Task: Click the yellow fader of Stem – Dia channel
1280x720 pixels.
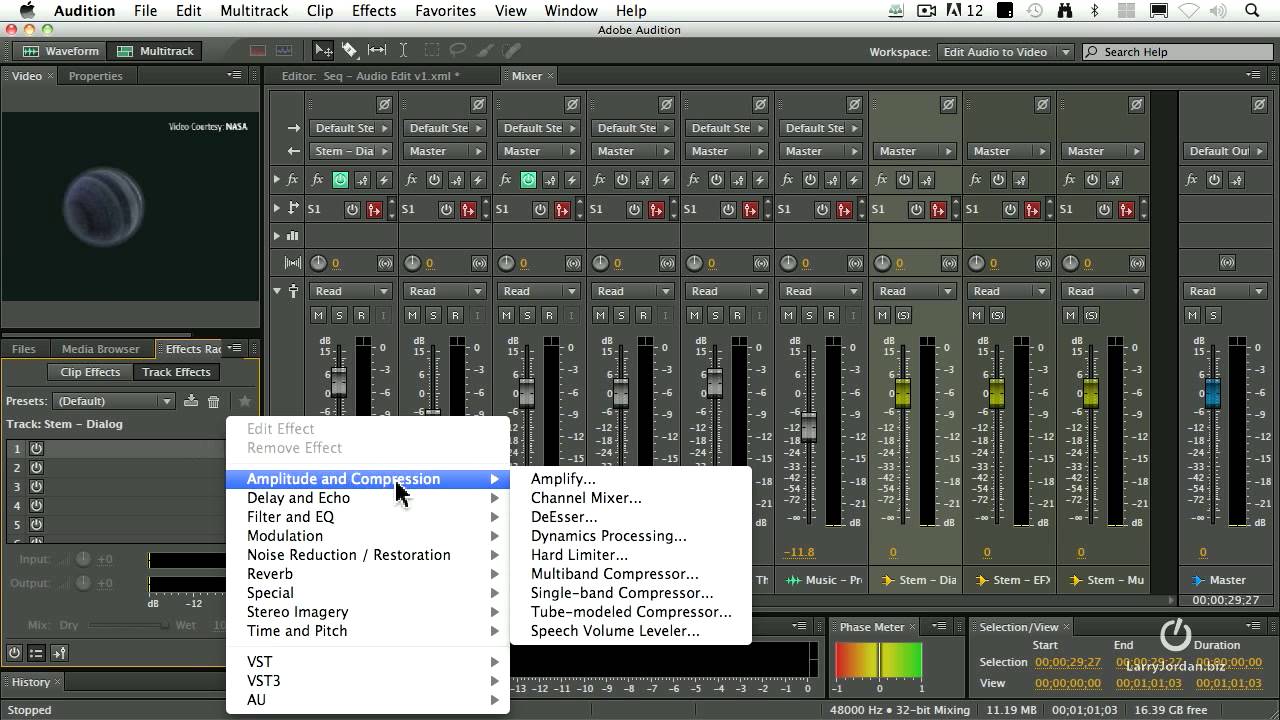Action: click(x=902, y=392)
